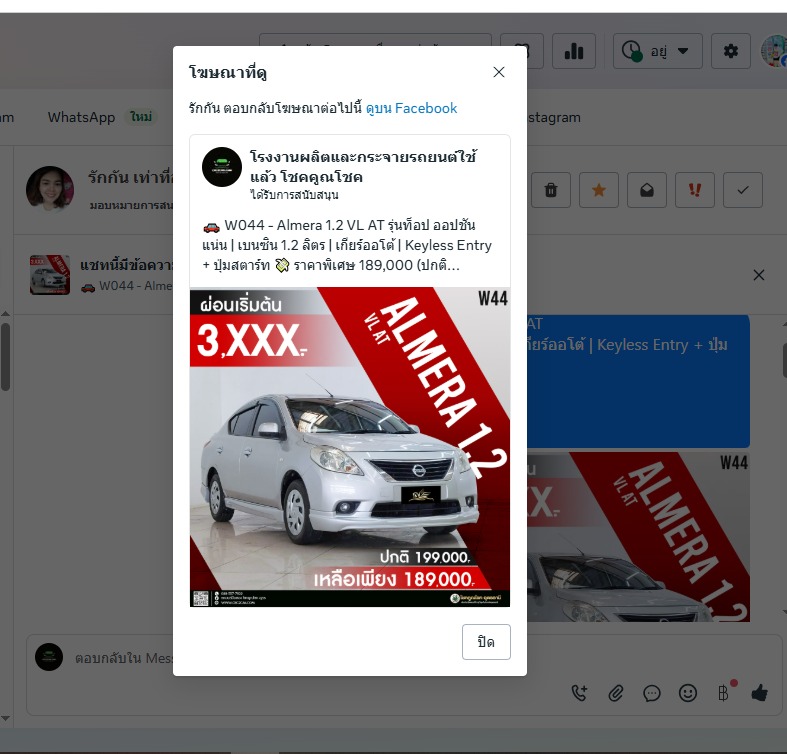Mark conversation with the star icon
This screenshot has height=754, width=787.
pos(598,190)
